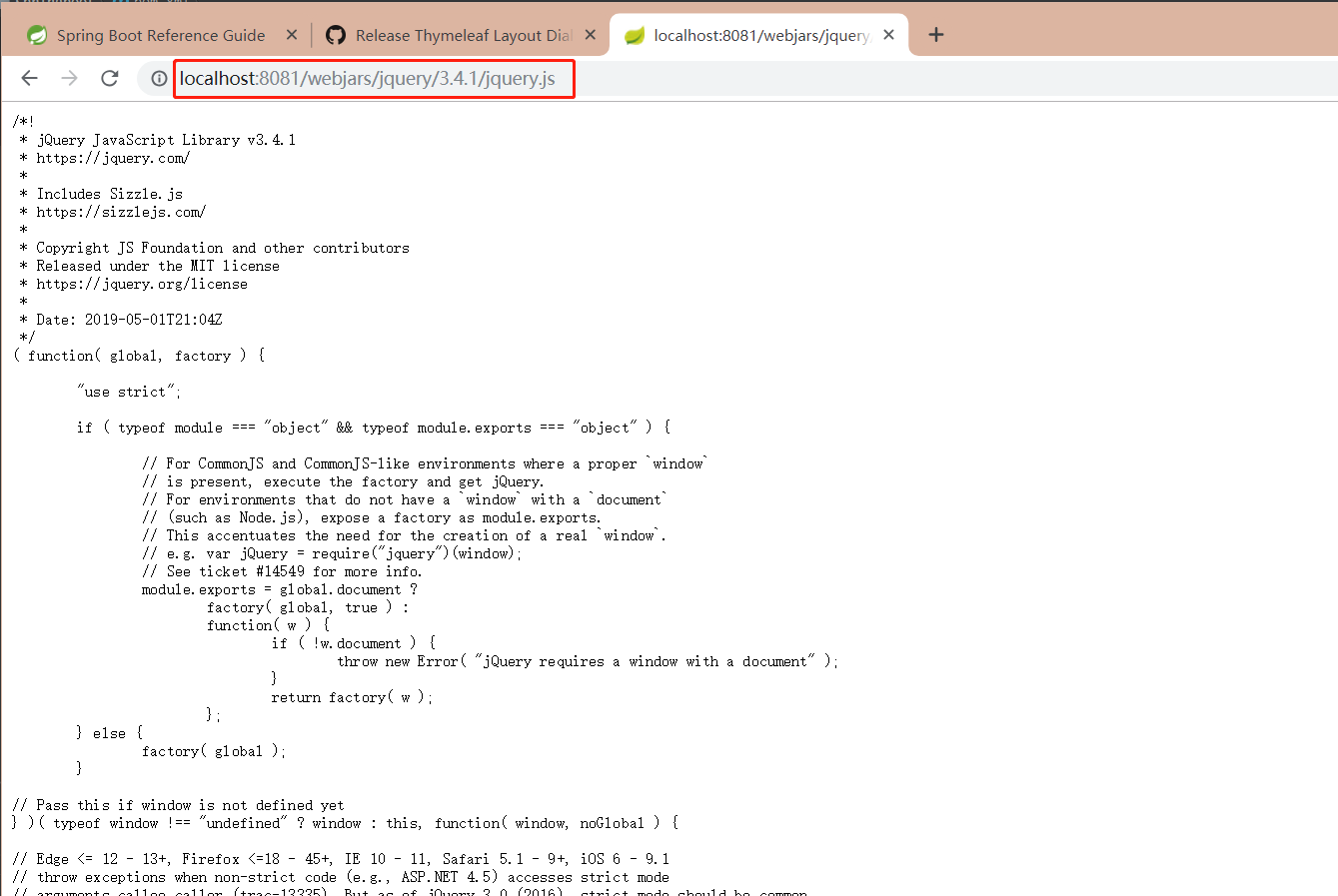The width and height of the screenshot is (1338, 896).
Task: Click 'module.exports = global.document ?' line
Action: (280, 589)
